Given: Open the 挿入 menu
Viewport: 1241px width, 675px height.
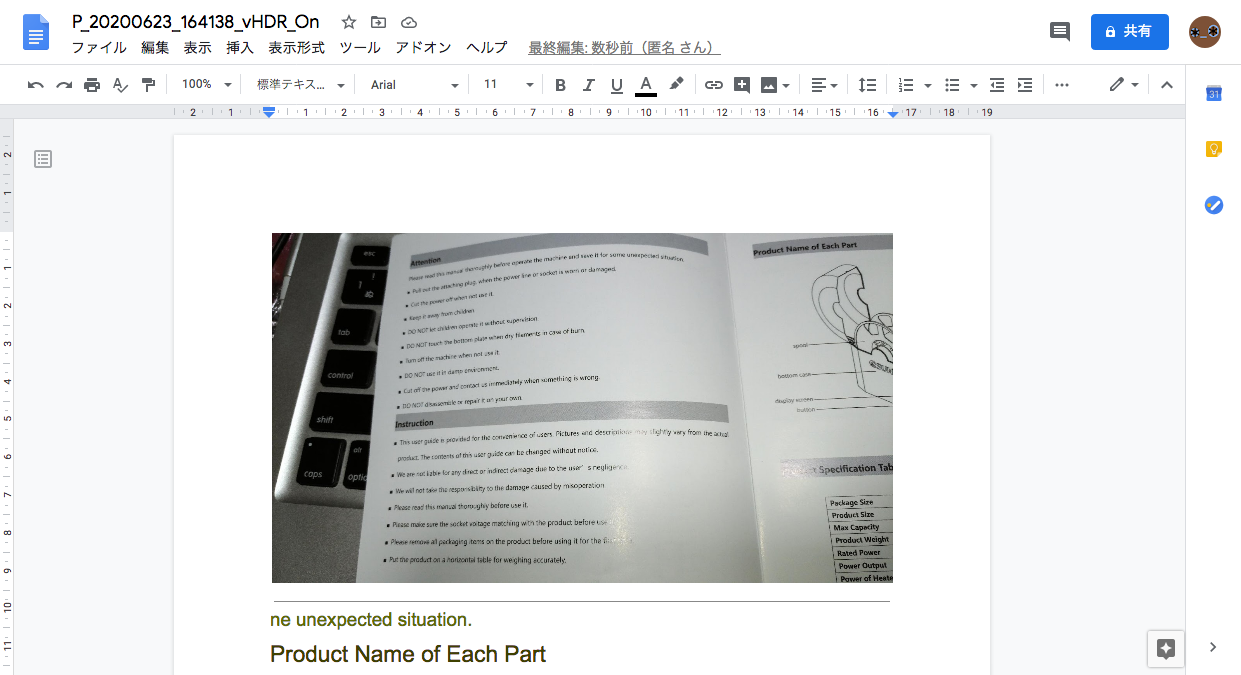Looking at the screenshot, I should click(x=240, y=47).
